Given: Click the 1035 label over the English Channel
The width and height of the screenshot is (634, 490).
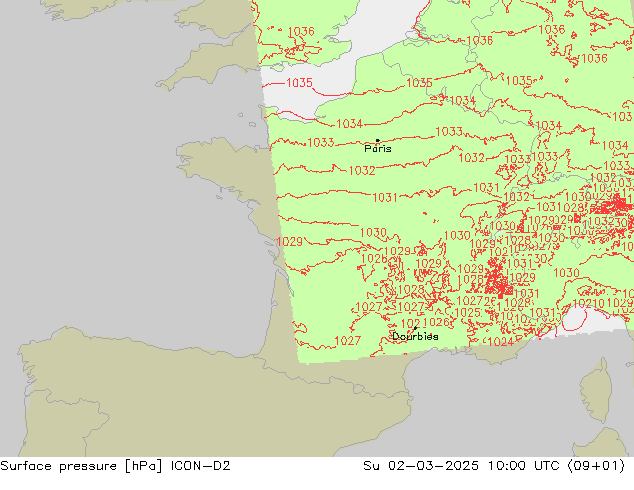Looking at the screenshot, I should point(299,82).
